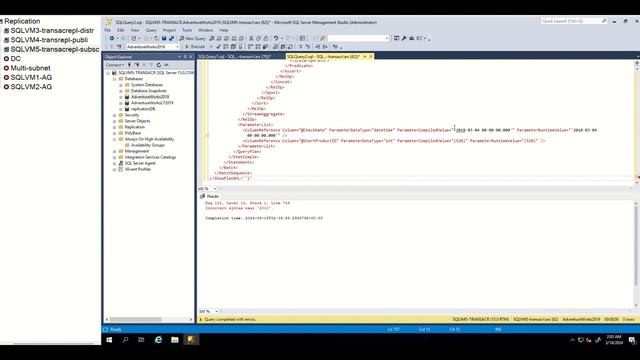Refresh the Object Explorer tree
Image resolution: width=640 pixels, height=360 pixels.
(x=159, y=65)
